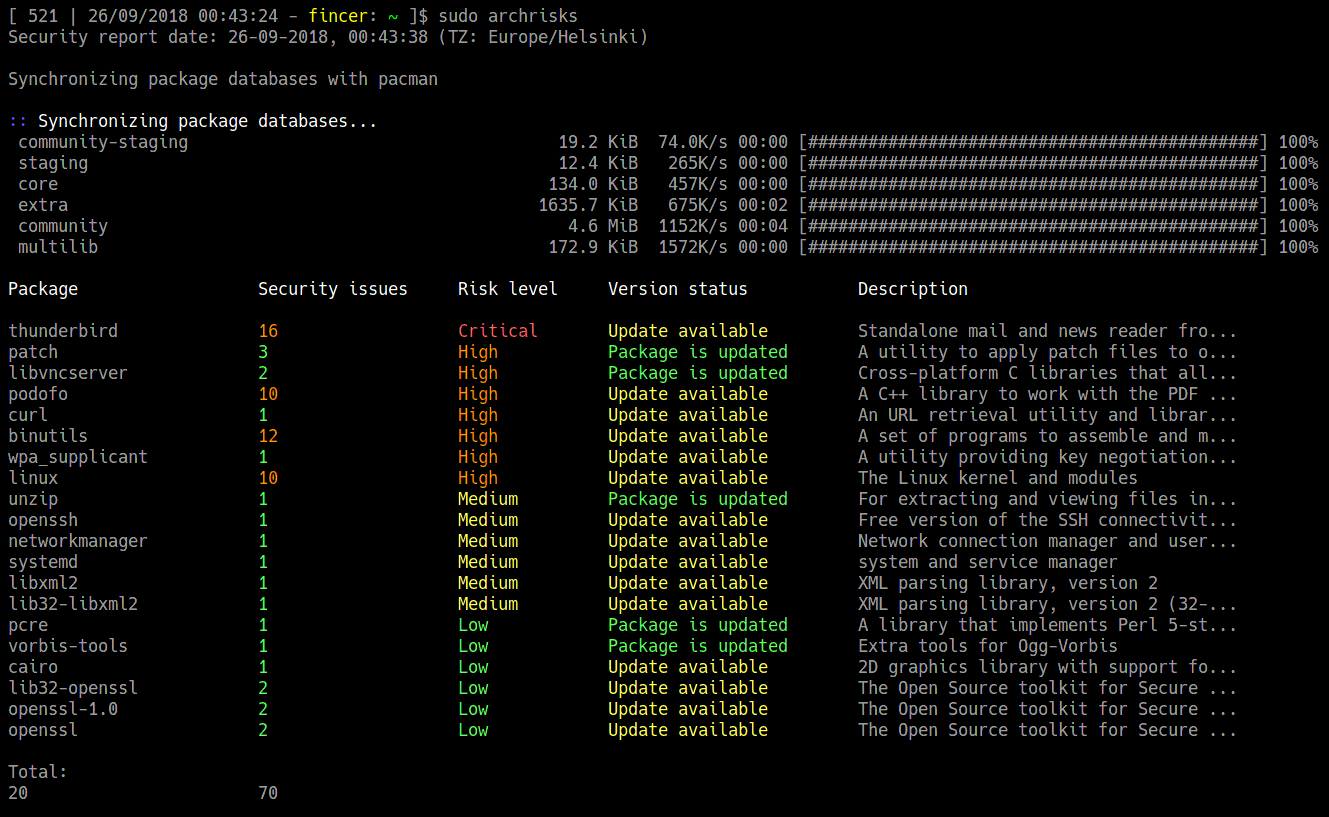
Task: Click the "16" issues count for thunderbird
Action: point(268,331)
